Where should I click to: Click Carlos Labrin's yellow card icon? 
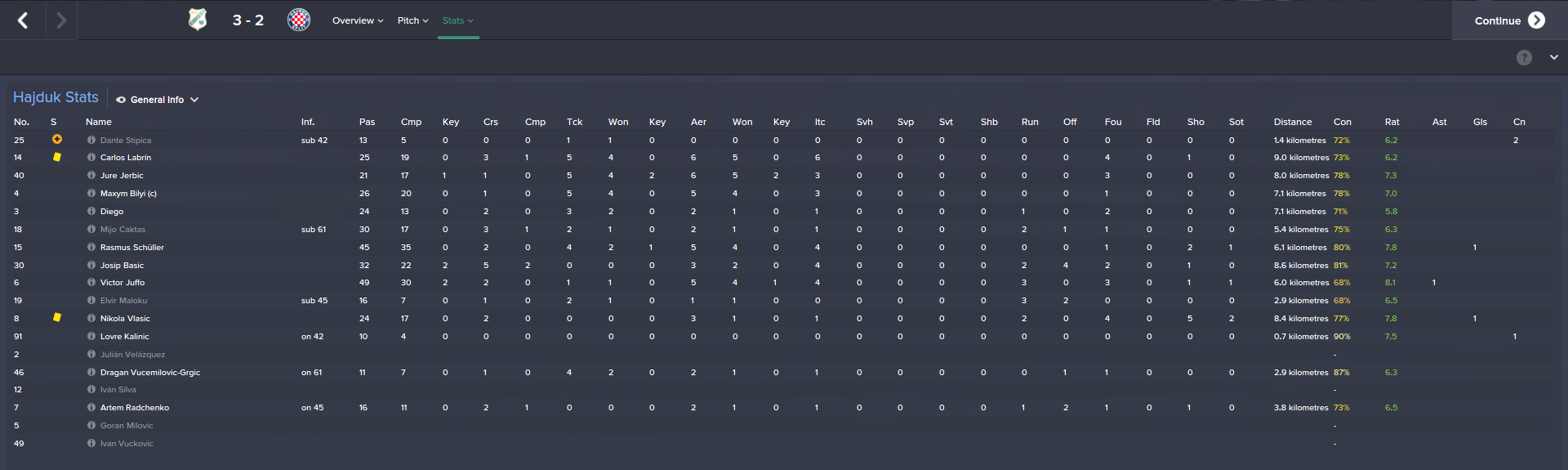click(57, 157)
